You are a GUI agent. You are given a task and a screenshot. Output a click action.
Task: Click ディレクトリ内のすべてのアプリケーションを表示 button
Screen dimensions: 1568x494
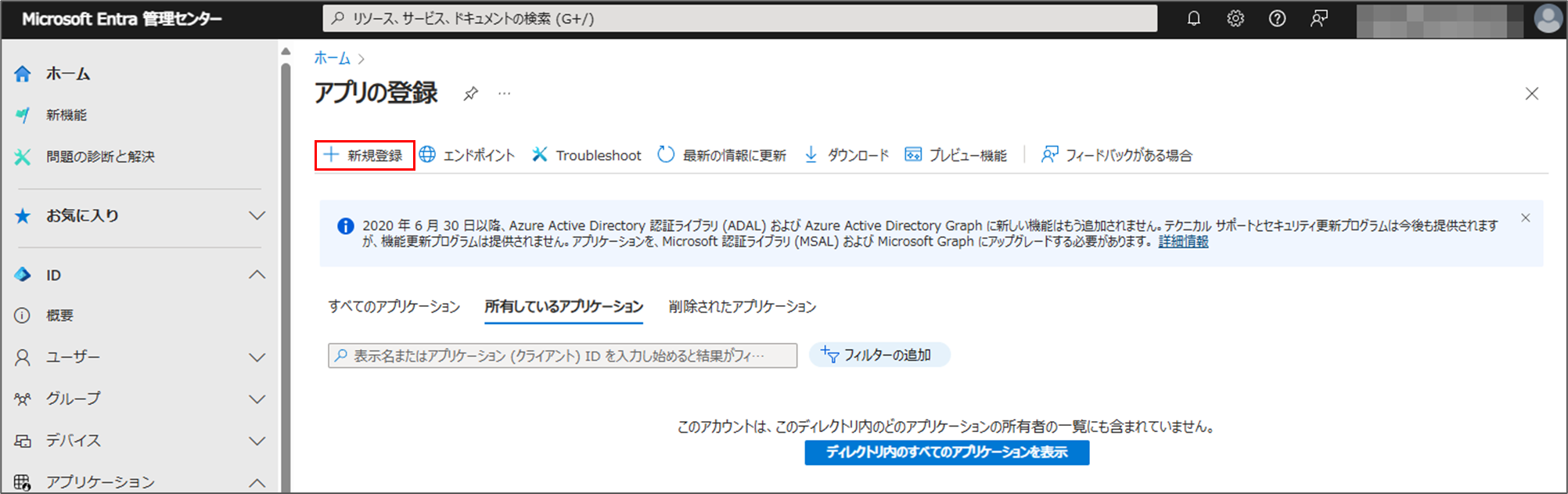947,453
